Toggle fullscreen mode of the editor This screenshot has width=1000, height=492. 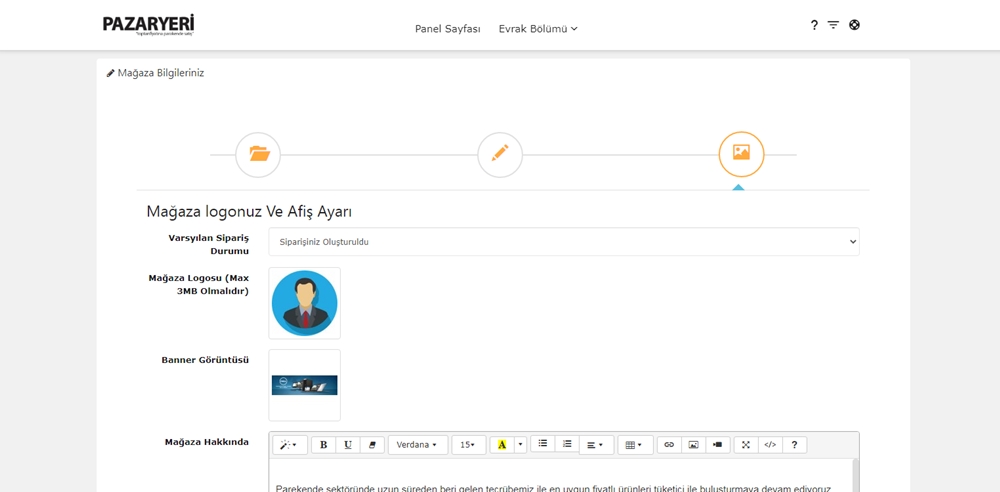coord(746,445)
